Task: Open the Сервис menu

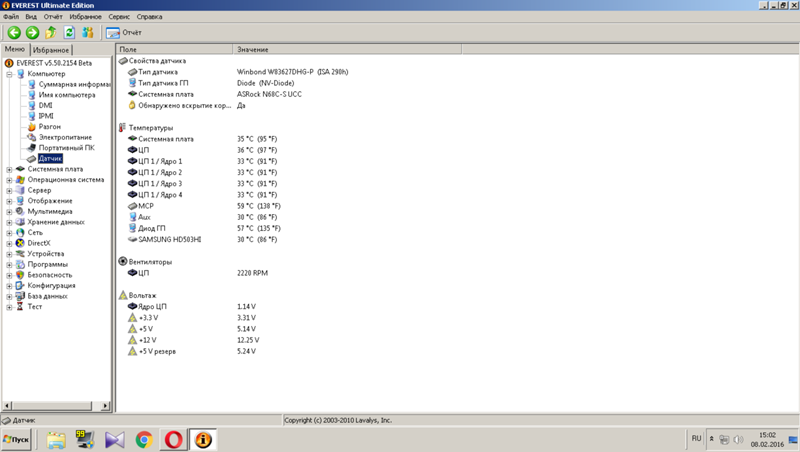Action: coord(119,17)
